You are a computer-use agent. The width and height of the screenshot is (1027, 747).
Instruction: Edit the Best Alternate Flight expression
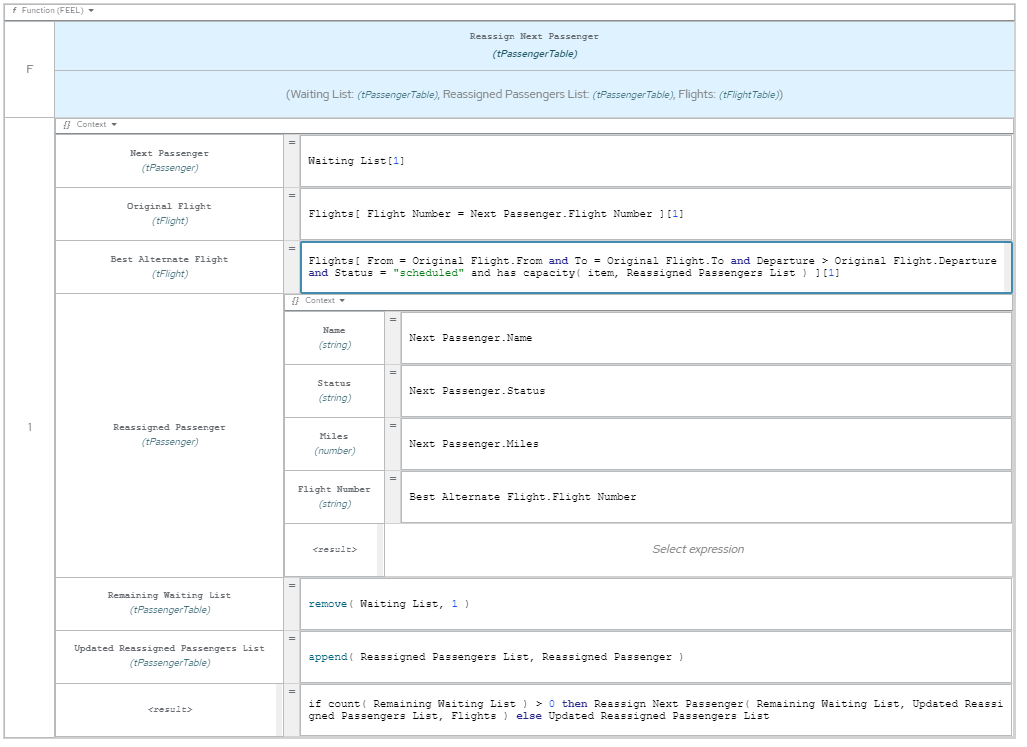coord(656,267)
